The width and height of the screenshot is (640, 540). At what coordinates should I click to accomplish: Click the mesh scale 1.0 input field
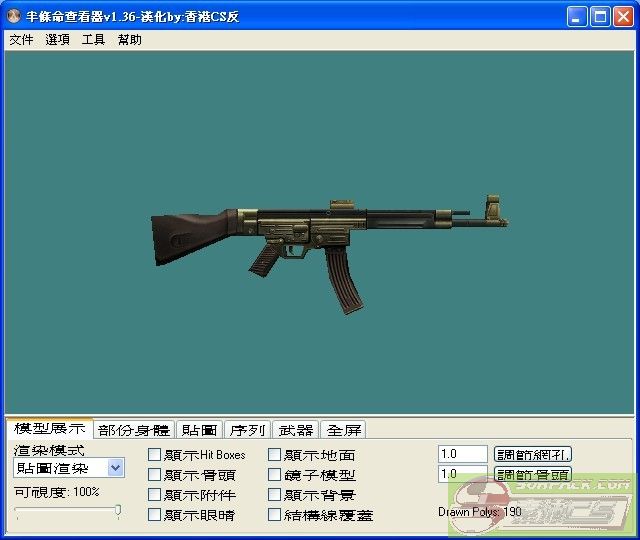pyautogui.click(x=462, y=454)
